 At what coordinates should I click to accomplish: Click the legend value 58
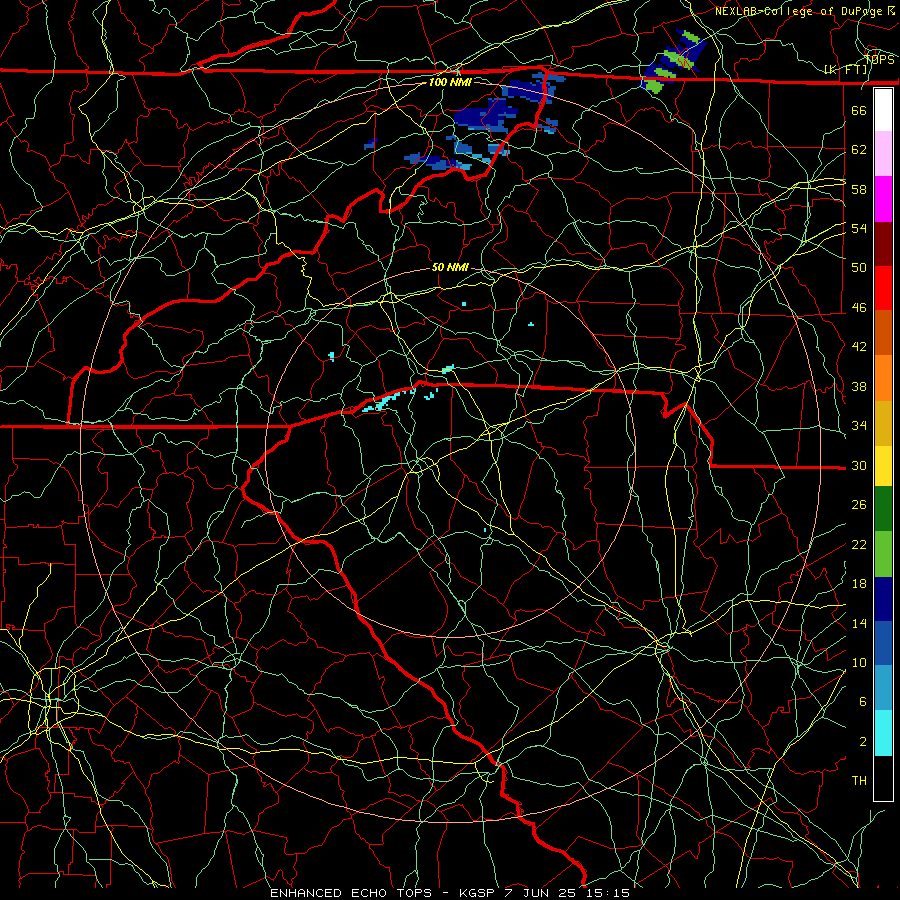point(859,189)
